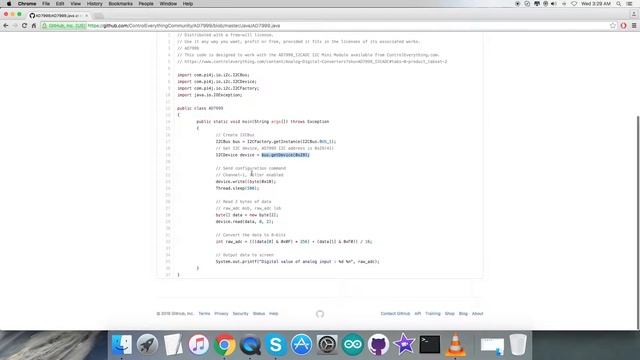
Task: Open the home page with the house icon
Action: (34, 26)
